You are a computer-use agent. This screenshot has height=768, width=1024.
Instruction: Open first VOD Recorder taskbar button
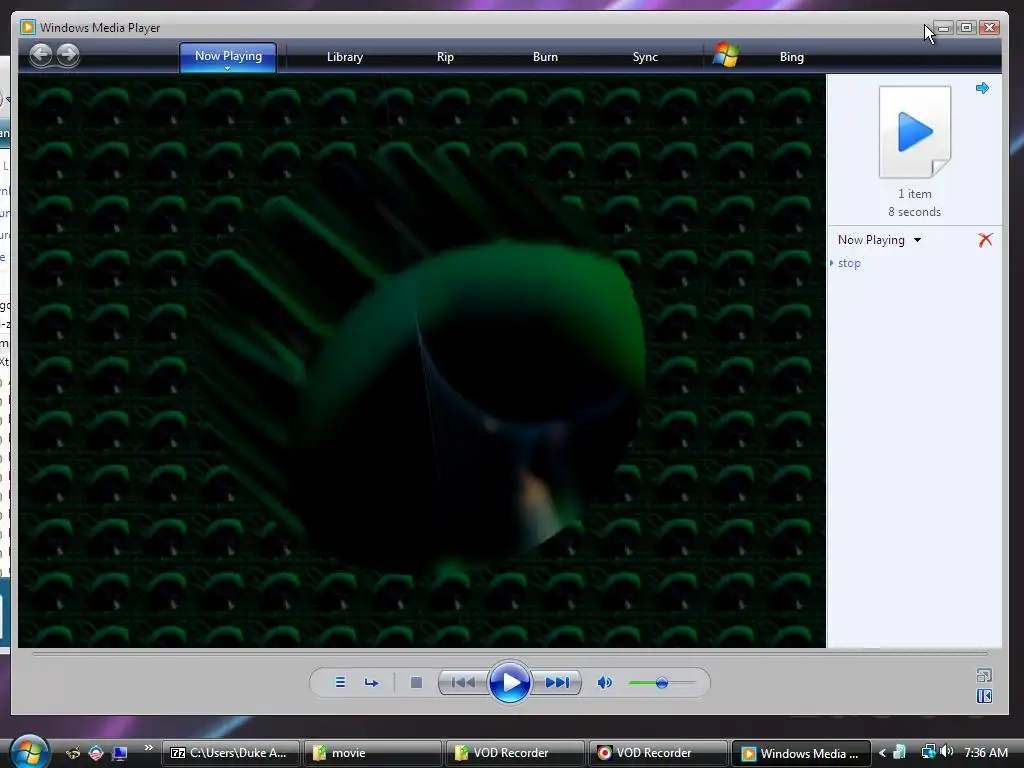tap(515, 753)
